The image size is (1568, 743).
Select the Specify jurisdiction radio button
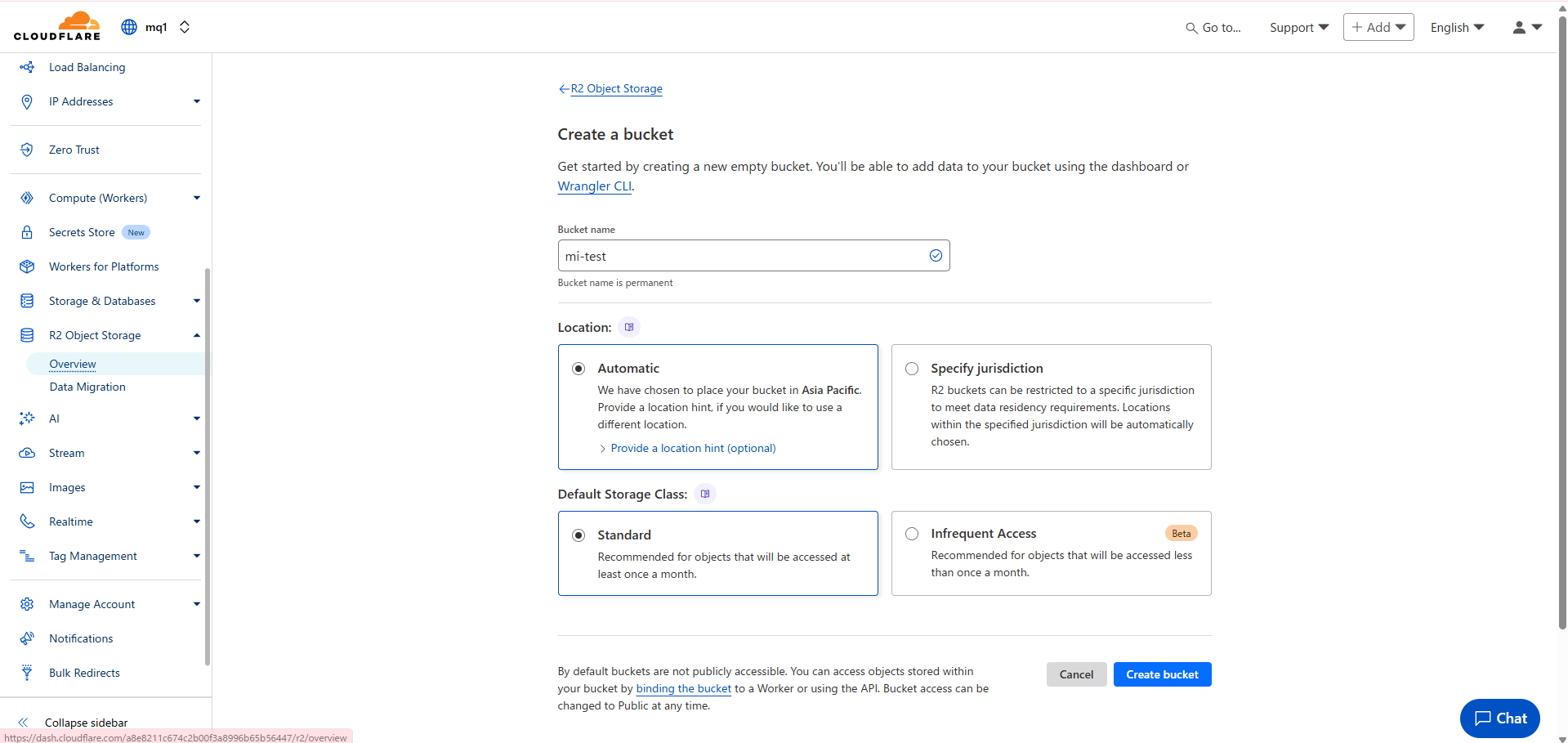coord(912,369)
